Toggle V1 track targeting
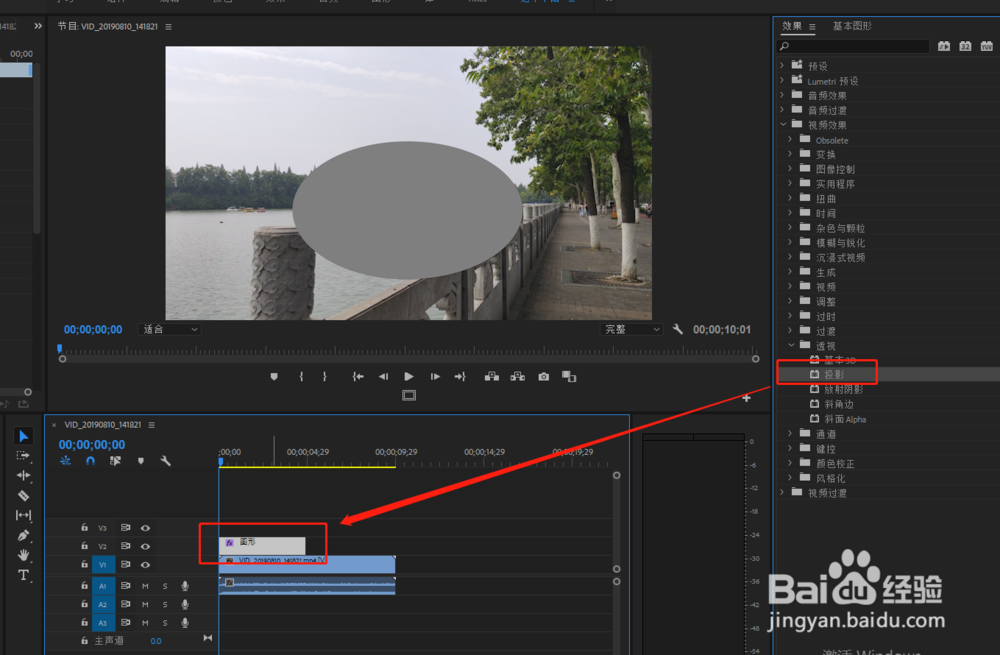1000x655 pixels. tap(103, 565)
